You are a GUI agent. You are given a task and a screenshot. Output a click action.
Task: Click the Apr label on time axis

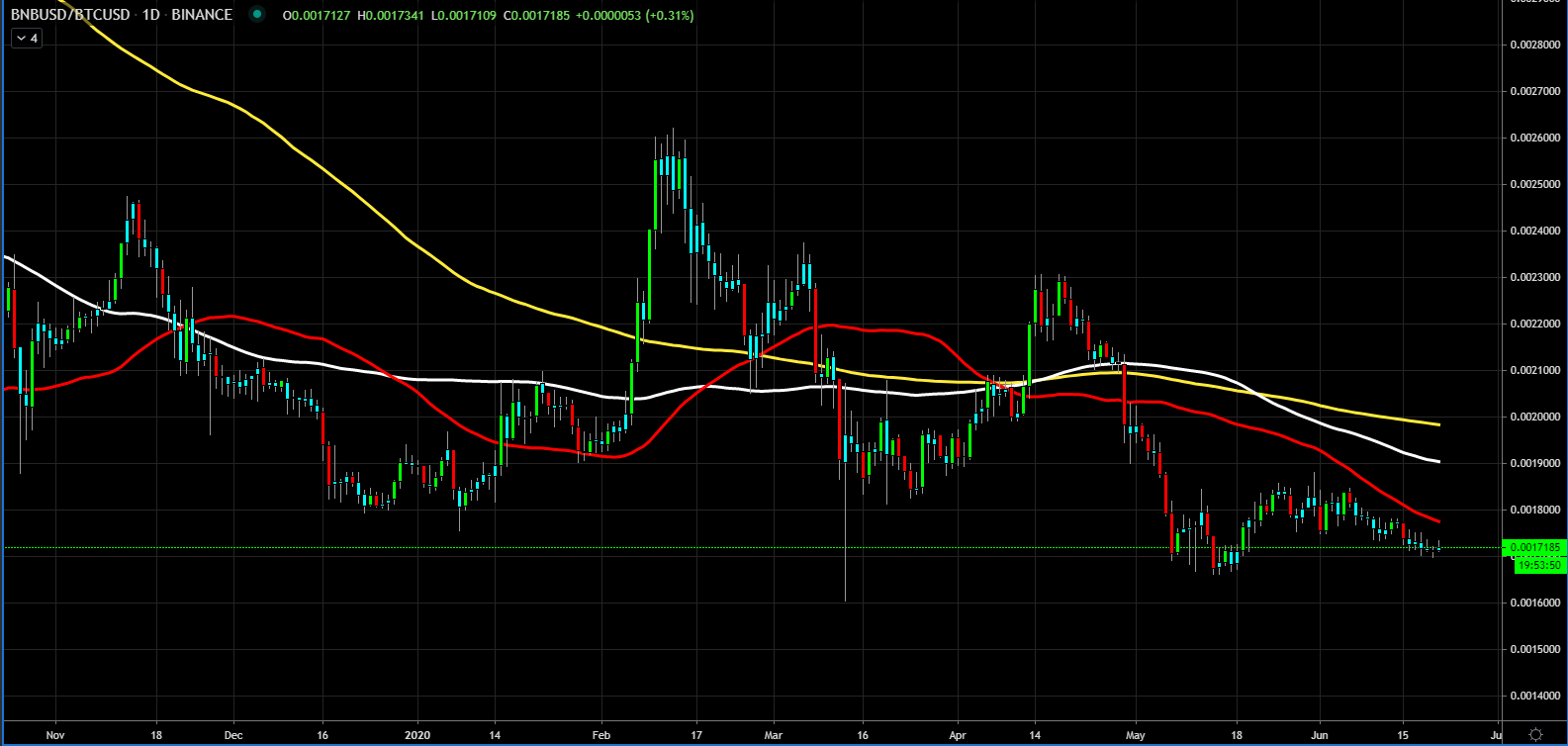point(957,735)
